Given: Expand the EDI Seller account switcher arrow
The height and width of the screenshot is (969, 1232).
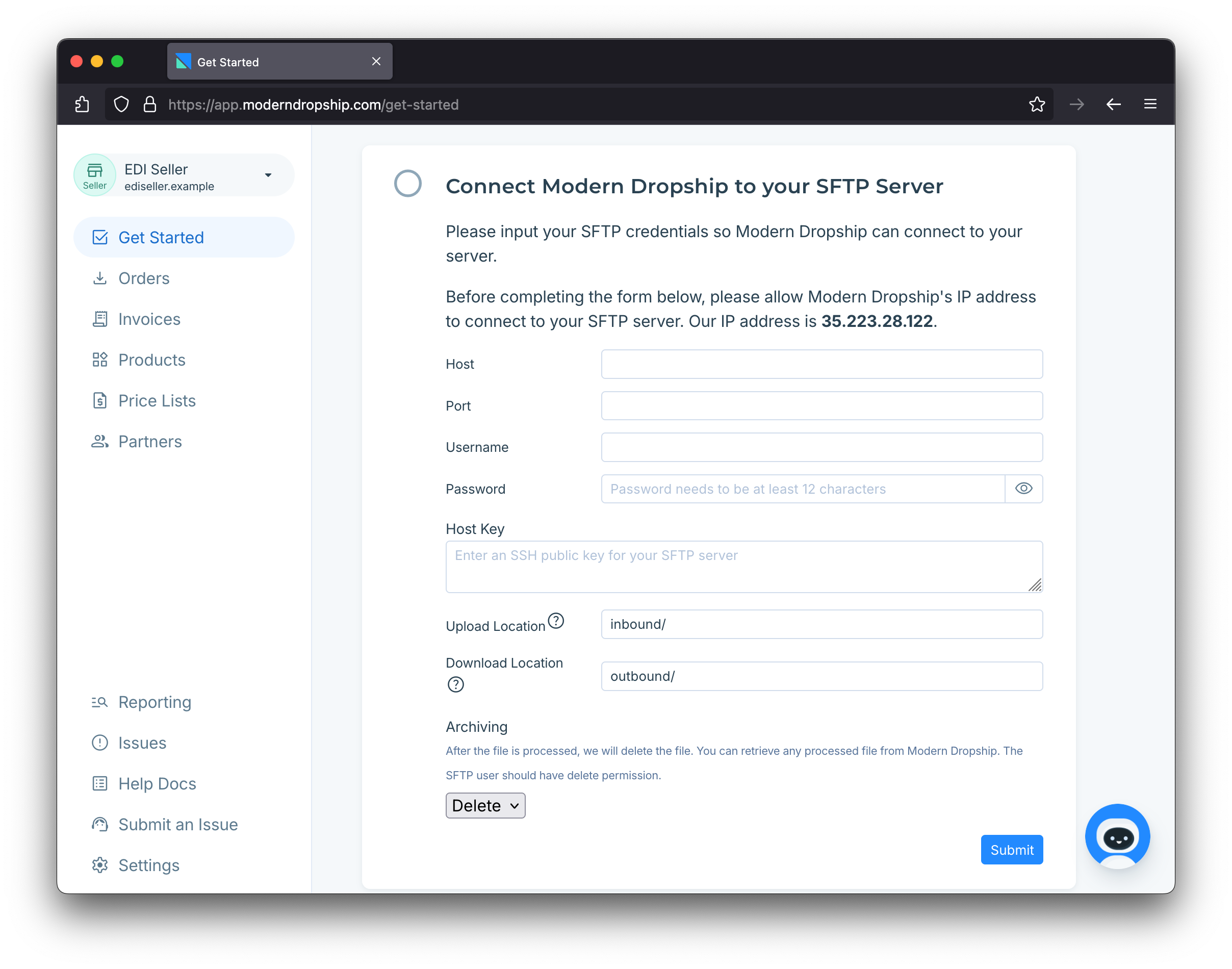Looking at the screenshot, I should 268,175.
